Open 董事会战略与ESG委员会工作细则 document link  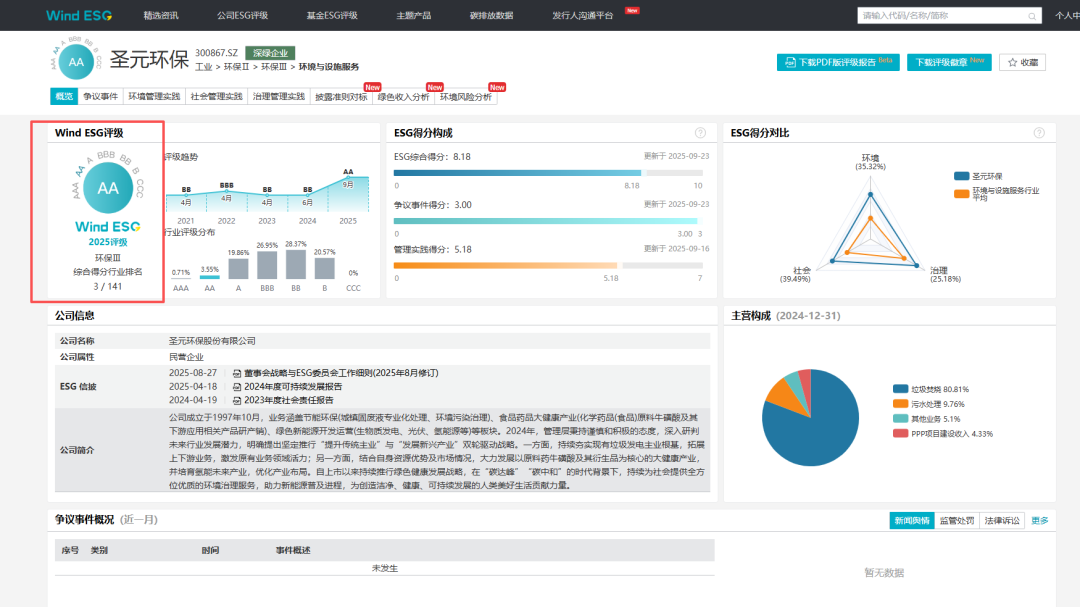(x=340, y=373)
